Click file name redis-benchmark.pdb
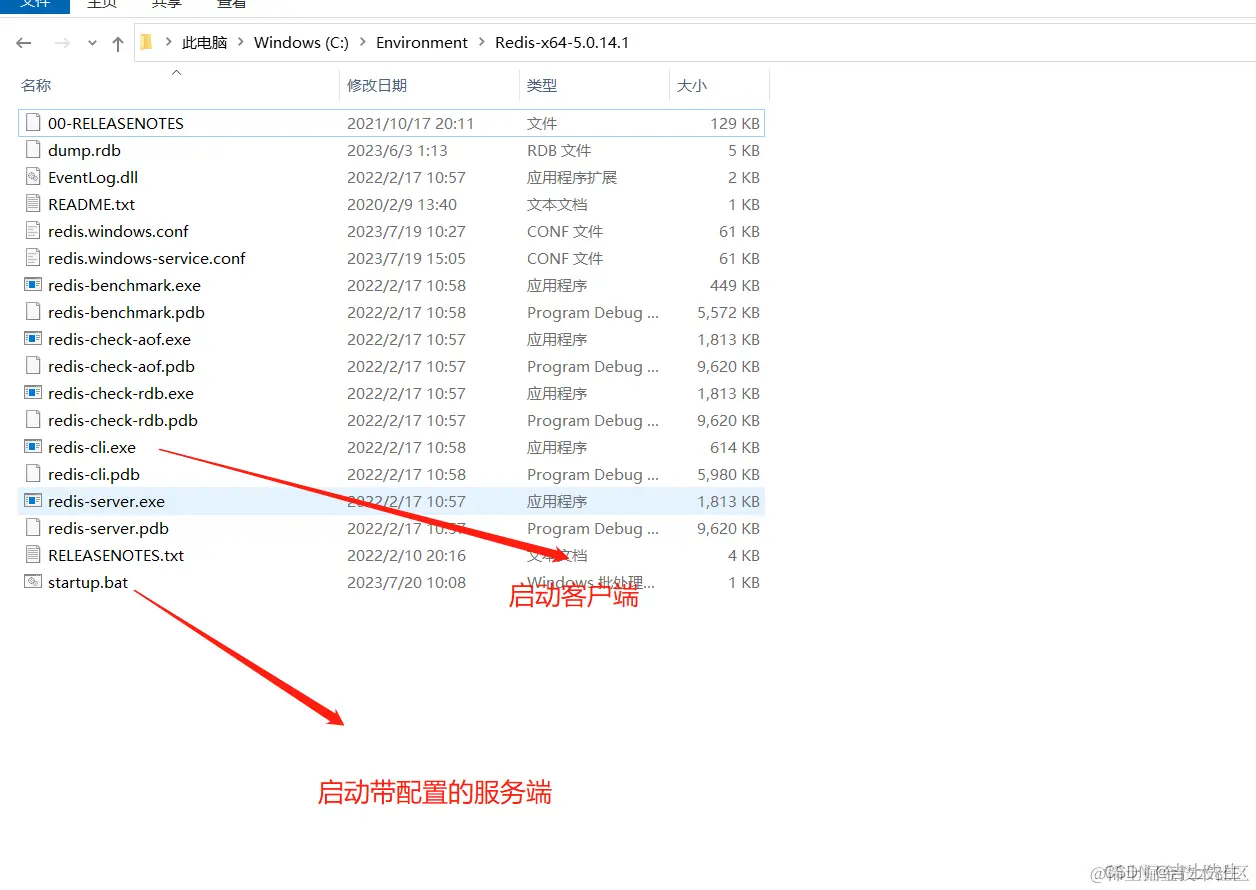The width and height of the screenshot is (1256, 890). pyautogui.click(x=126, y=313)
